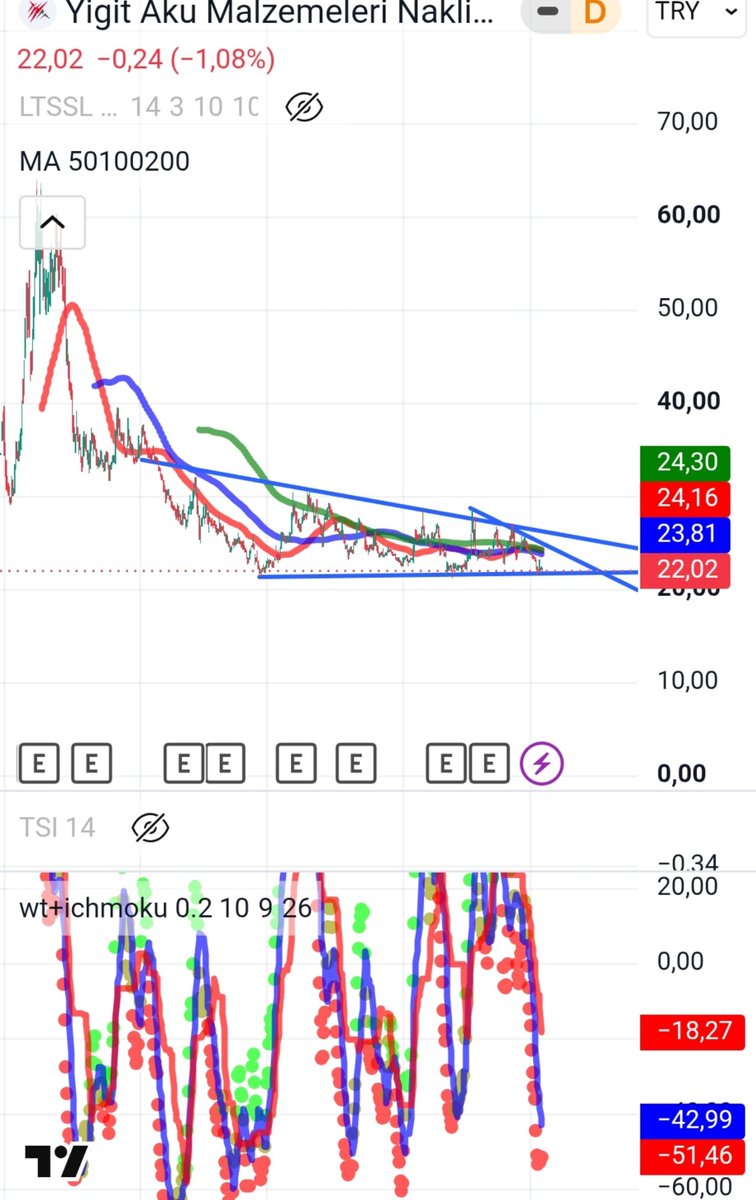Tap the E earnings marker beside the lightning icon
Viewport: 756px width, 1200px height.
[x=489, y=765]
